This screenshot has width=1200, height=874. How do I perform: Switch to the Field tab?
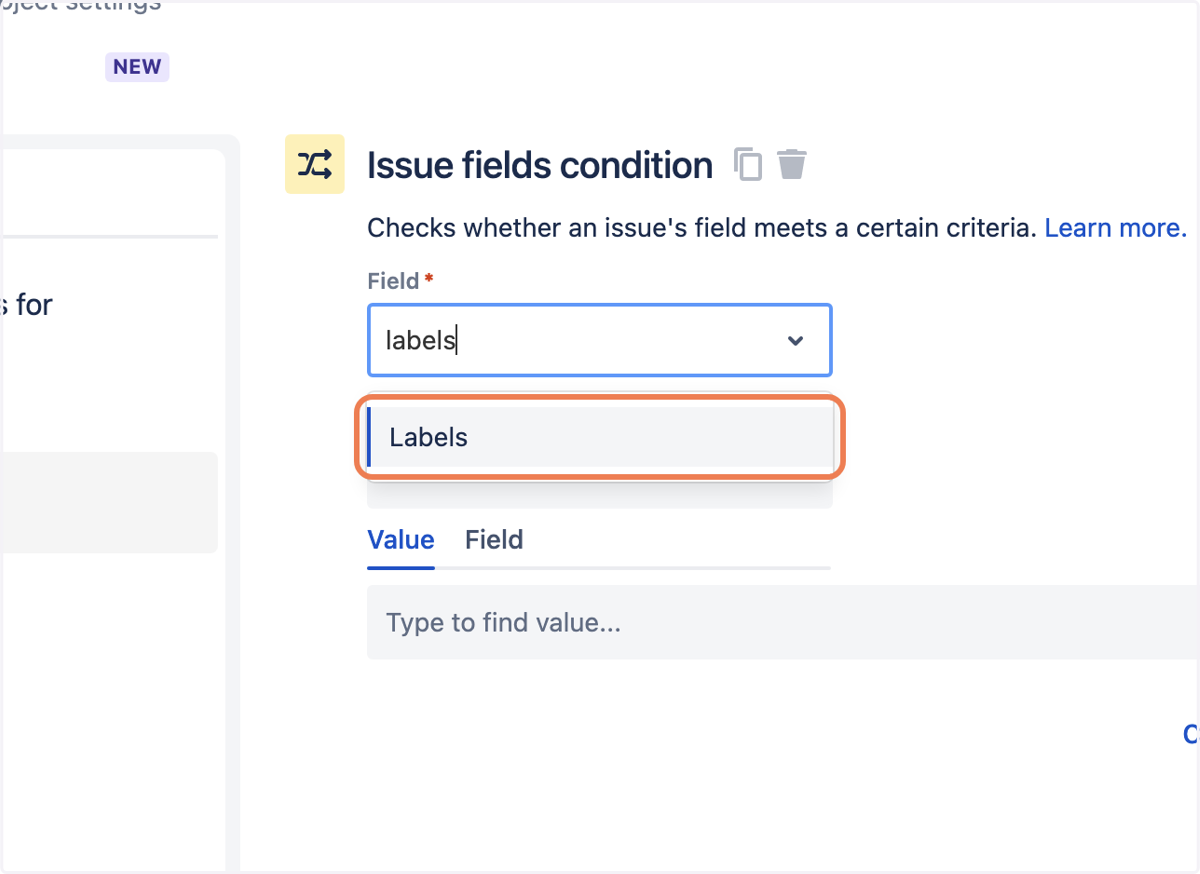(x=494, y=540)
